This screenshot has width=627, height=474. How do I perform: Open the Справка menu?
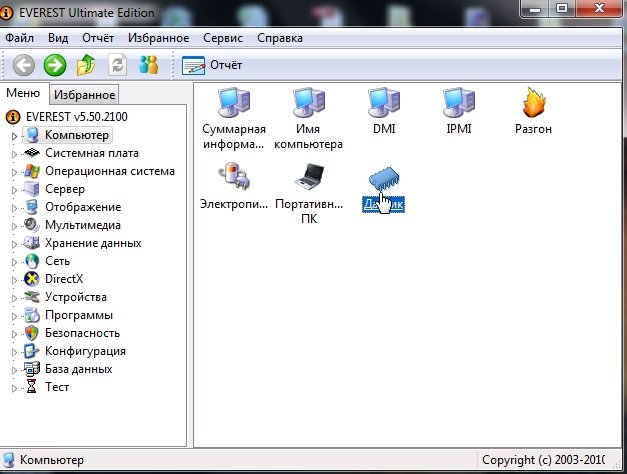280,38
